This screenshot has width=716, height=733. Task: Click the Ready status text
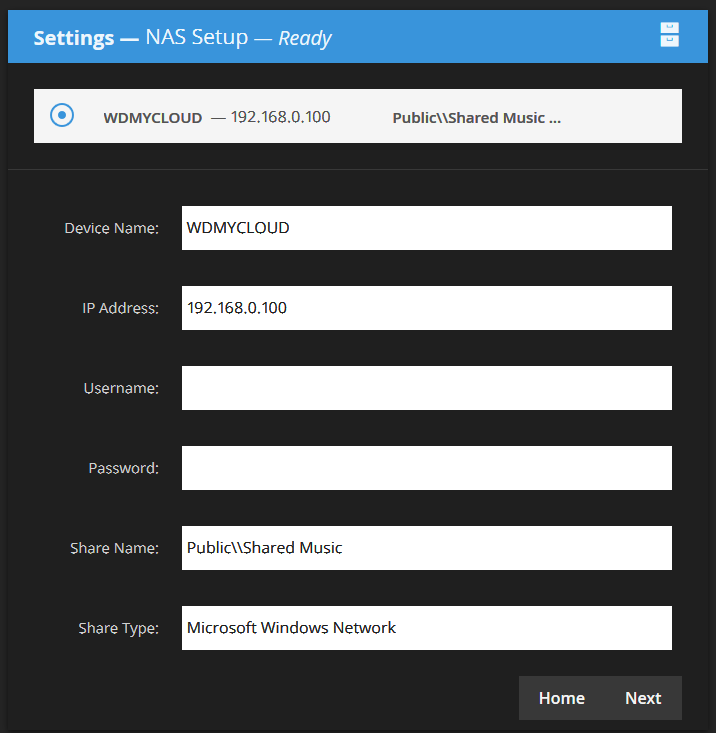(x=305, y=38)
